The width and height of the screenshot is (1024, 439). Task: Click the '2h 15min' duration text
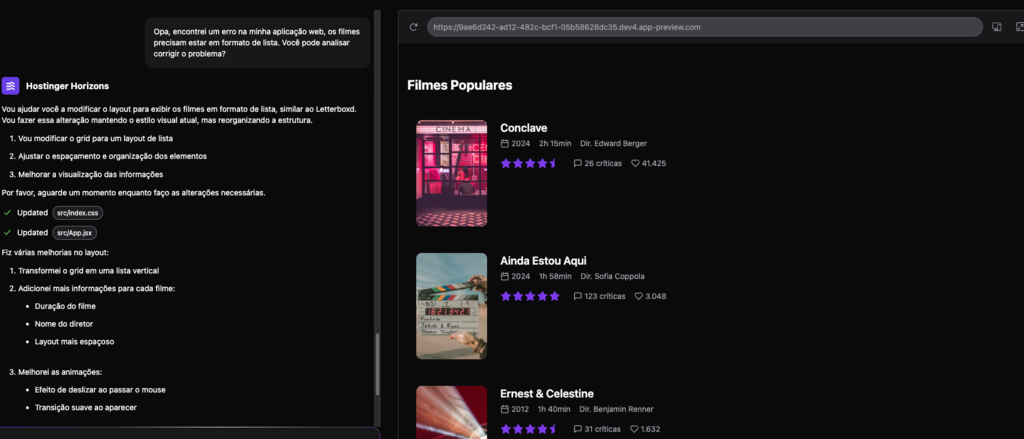click(x=555, y=144)
